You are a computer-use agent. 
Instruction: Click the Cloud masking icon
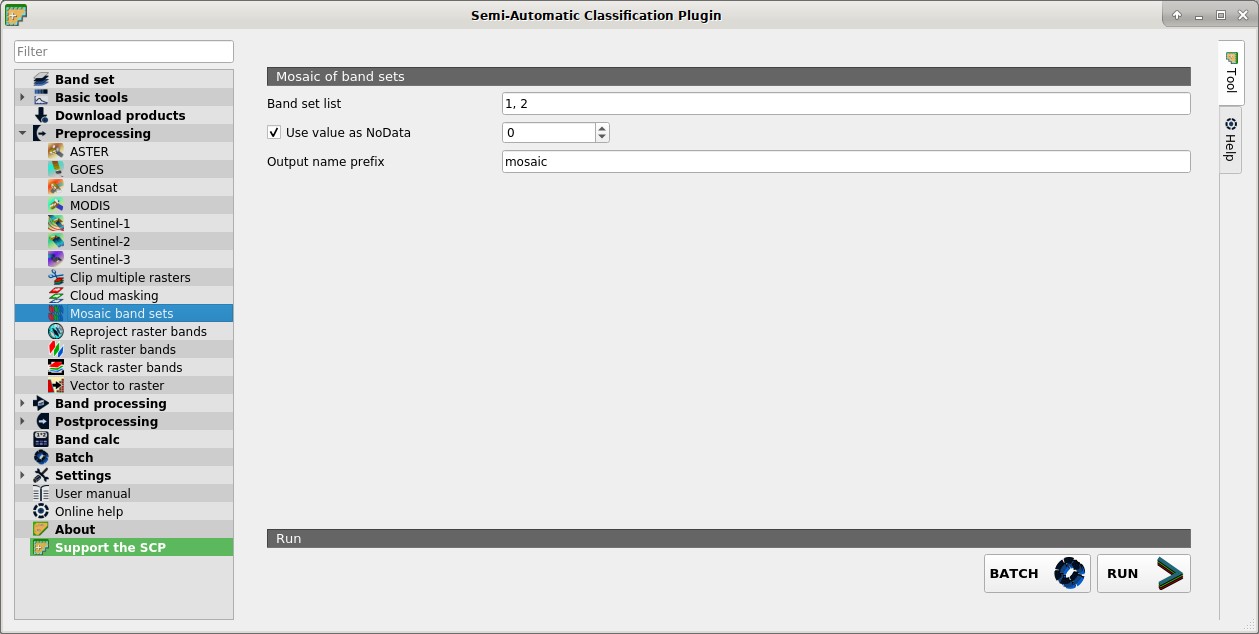pos(56,295)
